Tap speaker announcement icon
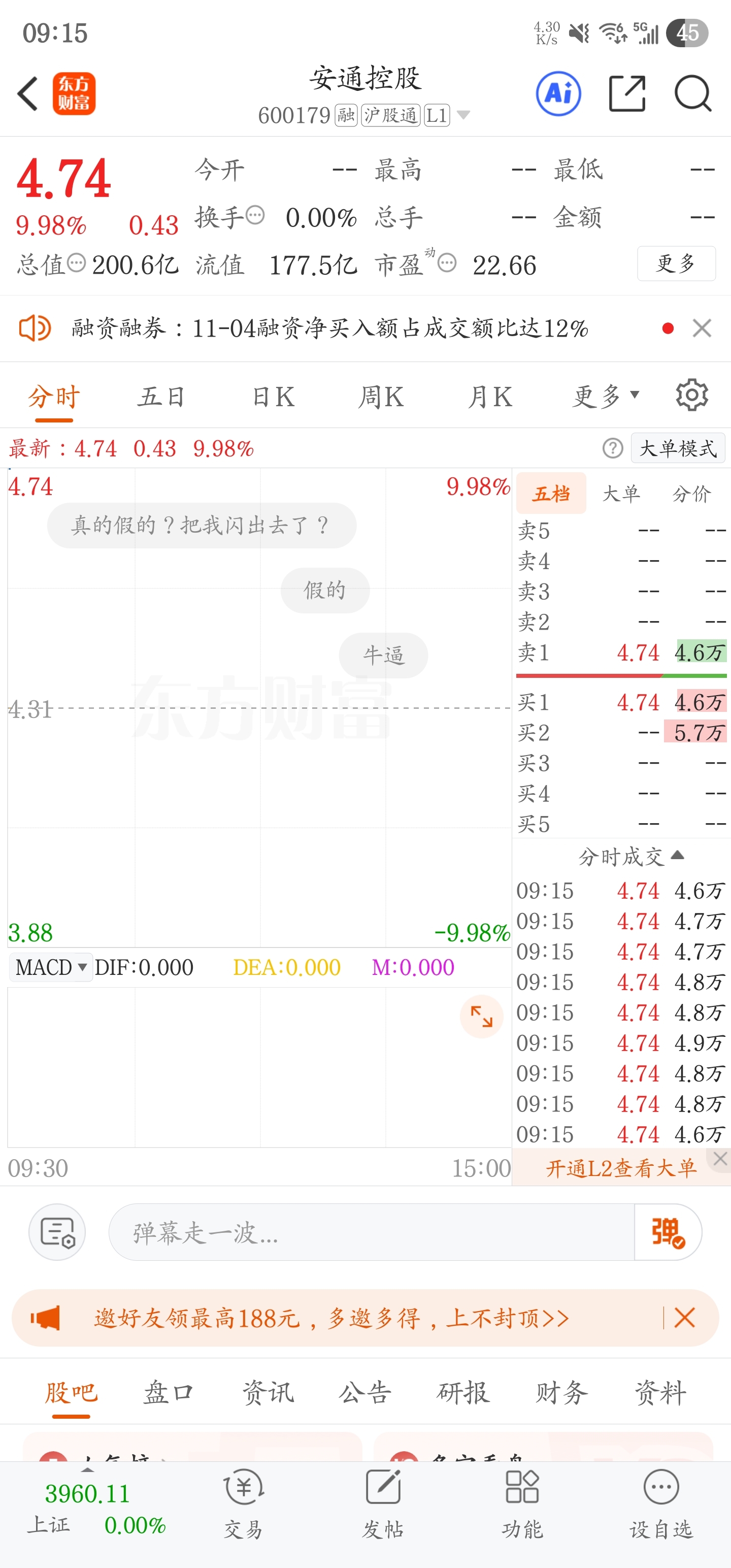 click(35, 329)
